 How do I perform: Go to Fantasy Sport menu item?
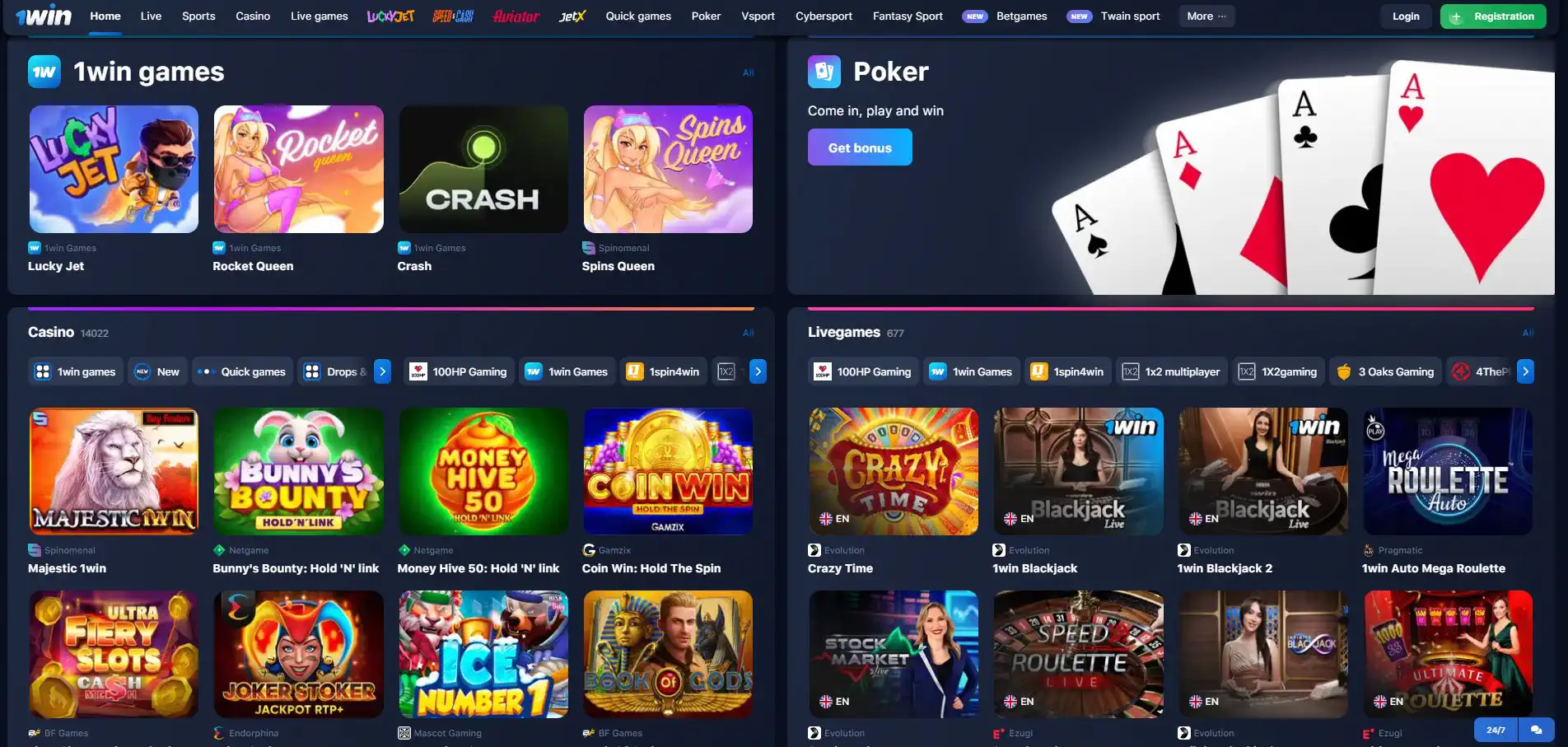point(908,16)
